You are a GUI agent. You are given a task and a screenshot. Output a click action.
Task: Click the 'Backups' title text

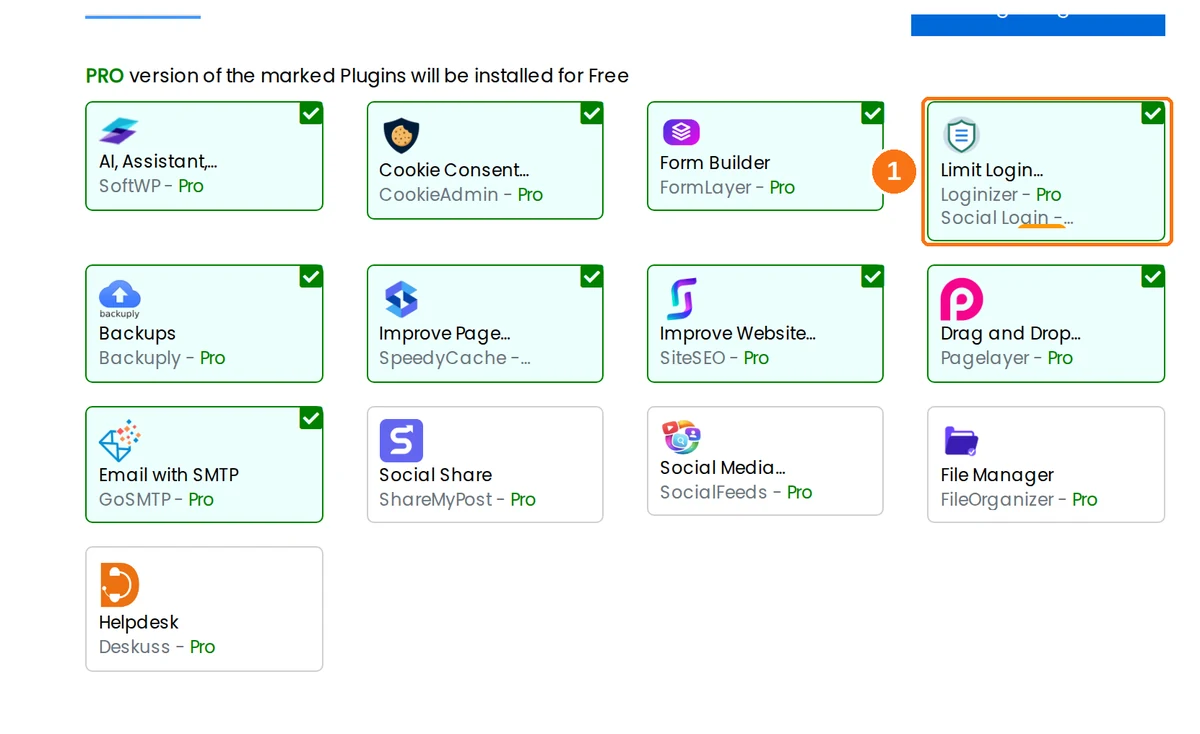137,333
